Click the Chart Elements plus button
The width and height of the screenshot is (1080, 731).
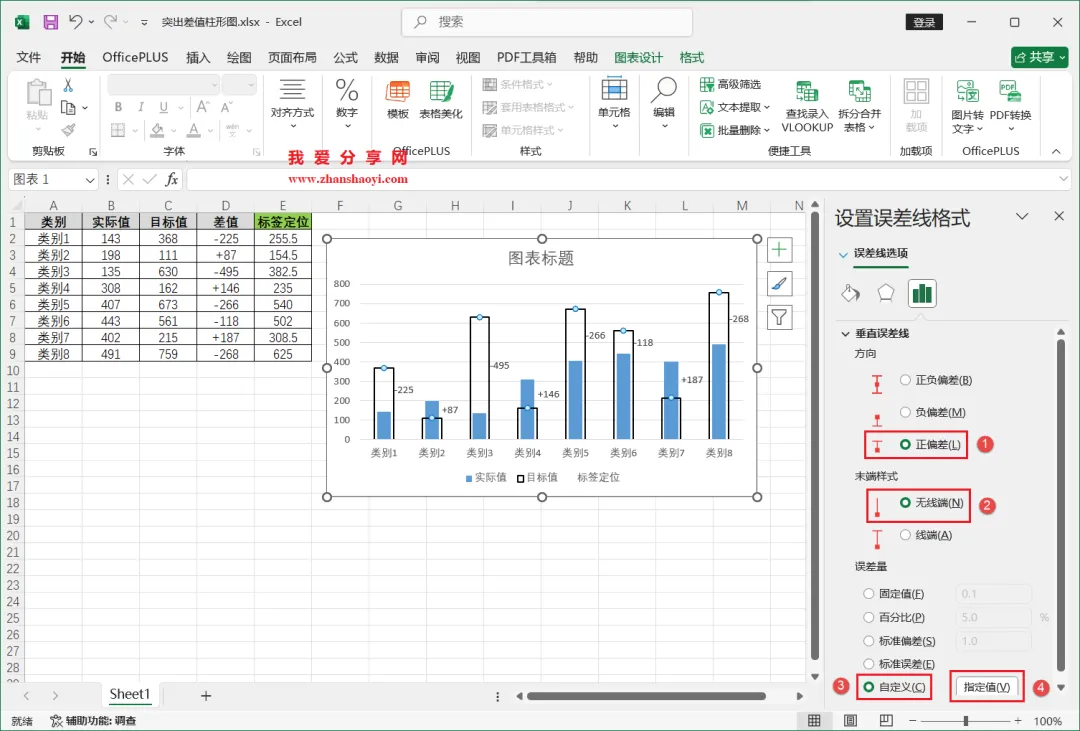click(779, 249)
